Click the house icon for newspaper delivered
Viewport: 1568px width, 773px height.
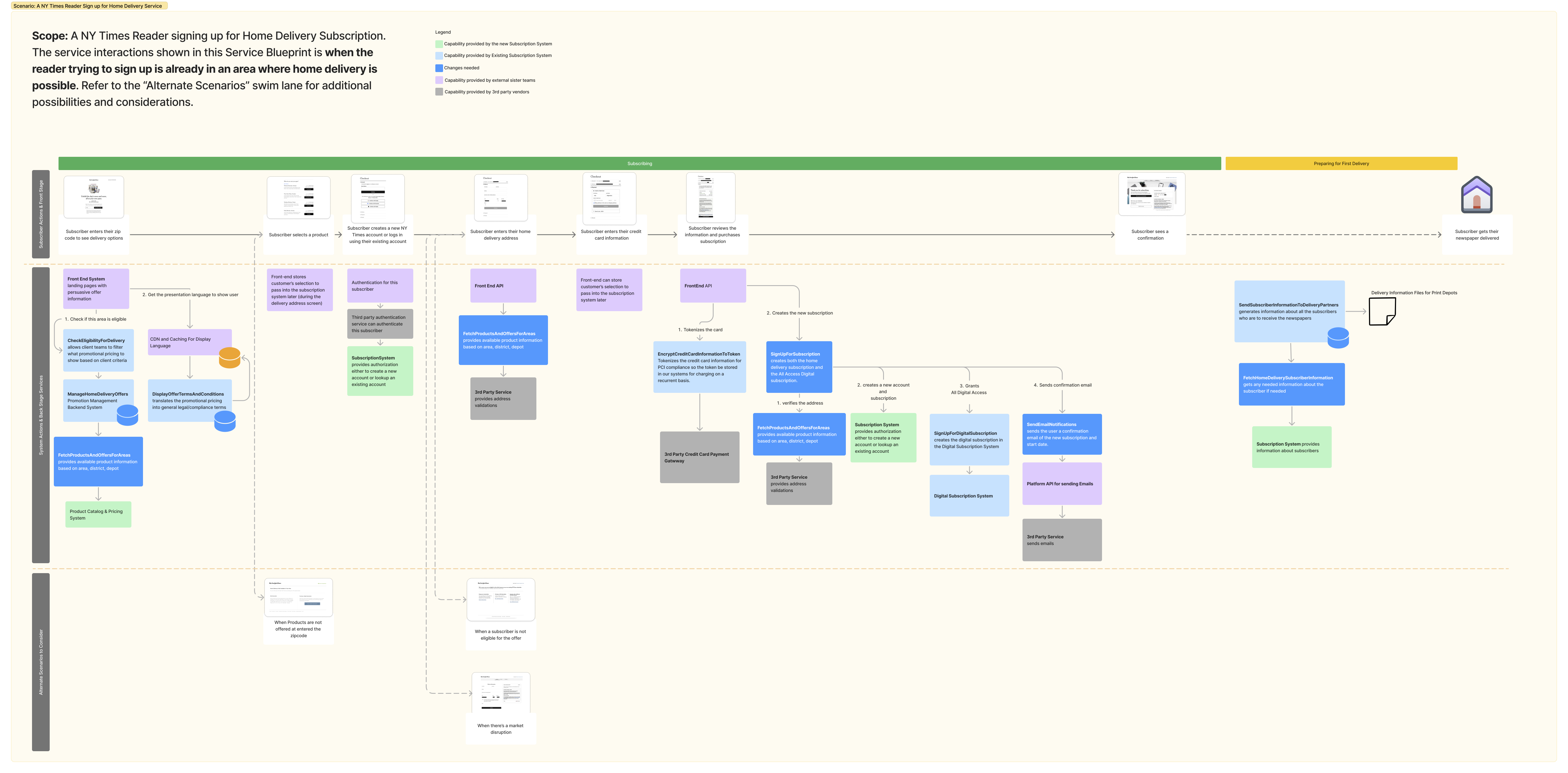pyautogui.click(x=1477, y=195)
